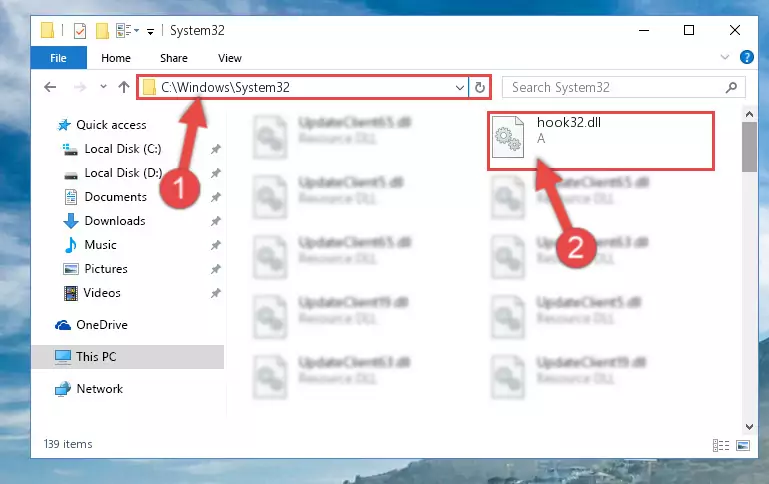Click the hook32.dll gear file icon
The image size is (769, 484).
coord(508,137)
